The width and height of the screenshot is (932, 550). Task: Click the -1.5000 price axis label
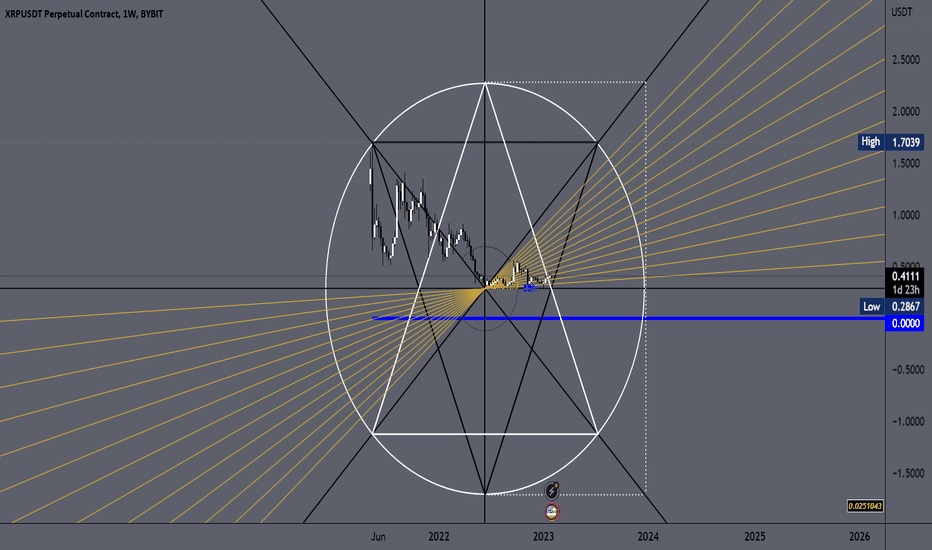[x=908, y=473]
